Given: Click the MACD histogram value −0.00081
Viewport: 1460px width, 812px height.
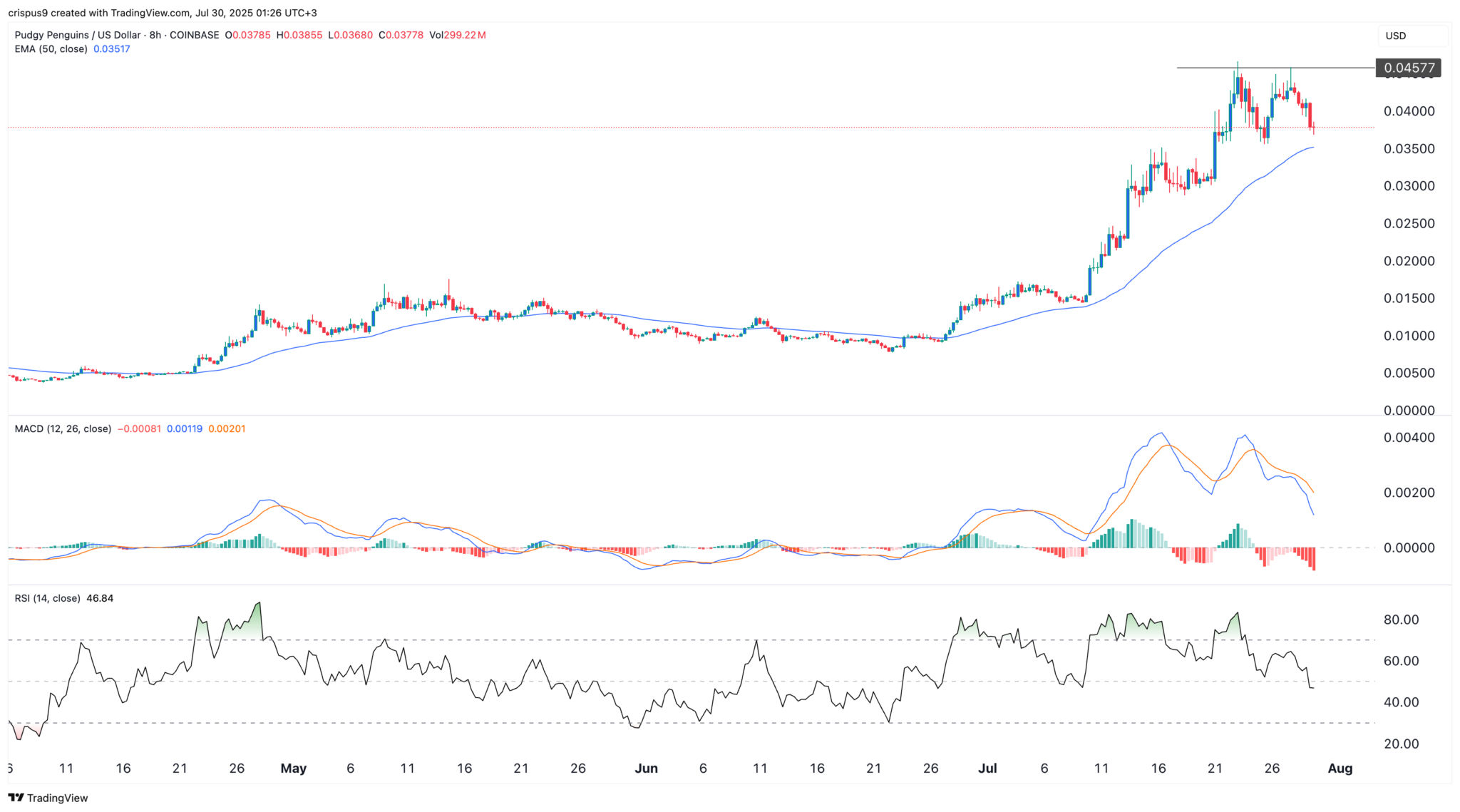Looking at the screenshot, I should (x=139, y=429).
